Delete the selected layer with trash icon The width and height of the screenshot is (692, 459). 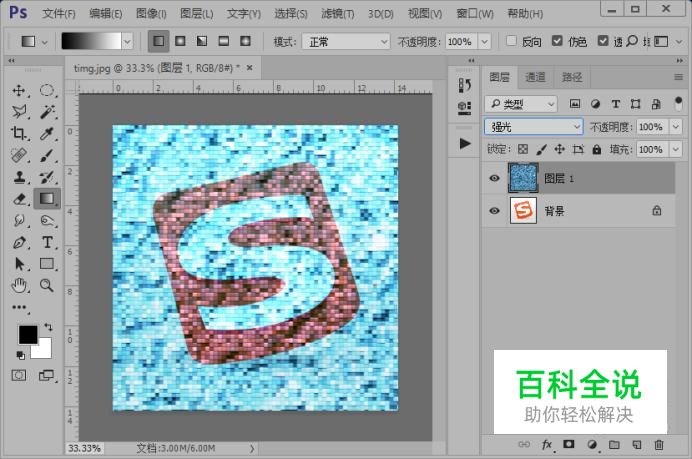659,444
